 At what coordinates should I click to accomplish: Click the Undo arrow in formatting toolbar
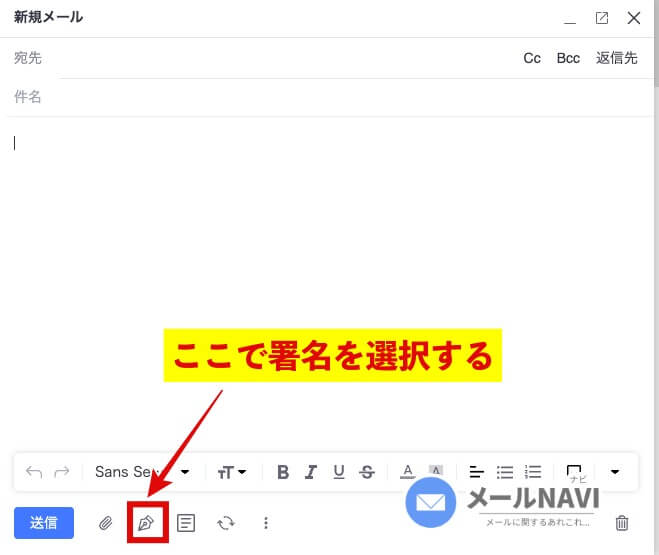pos(34,472)
